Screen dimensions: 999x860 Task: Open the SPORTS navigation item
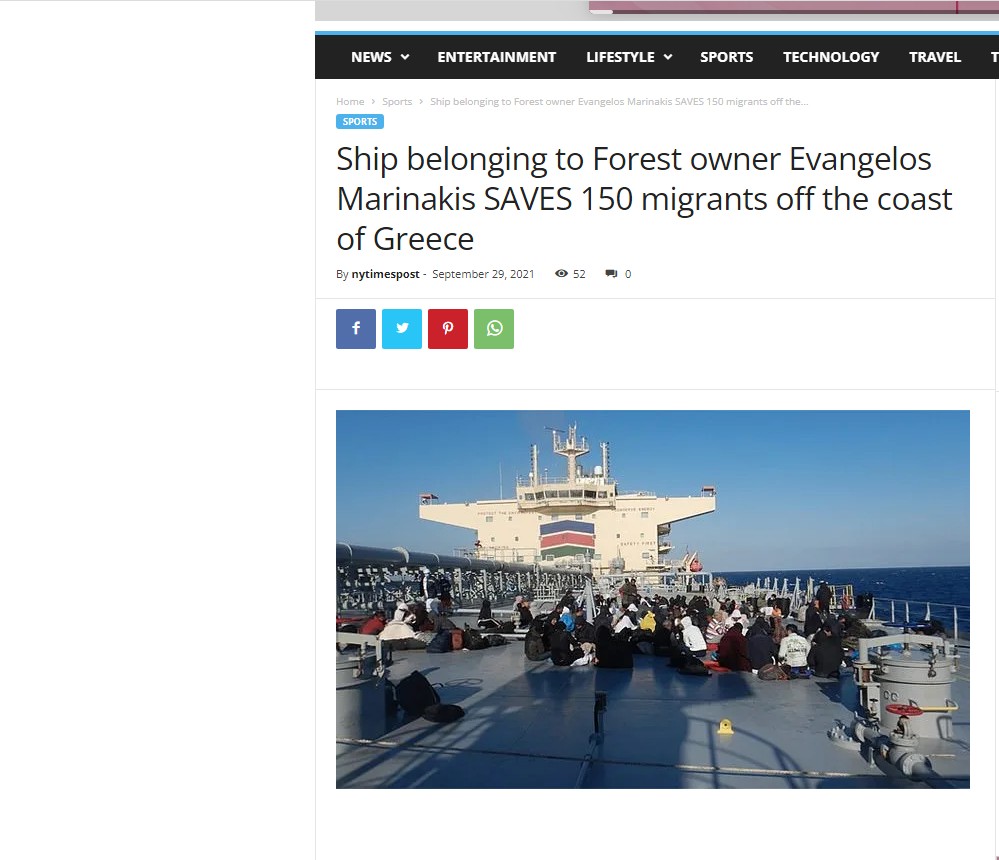point(726,57)
